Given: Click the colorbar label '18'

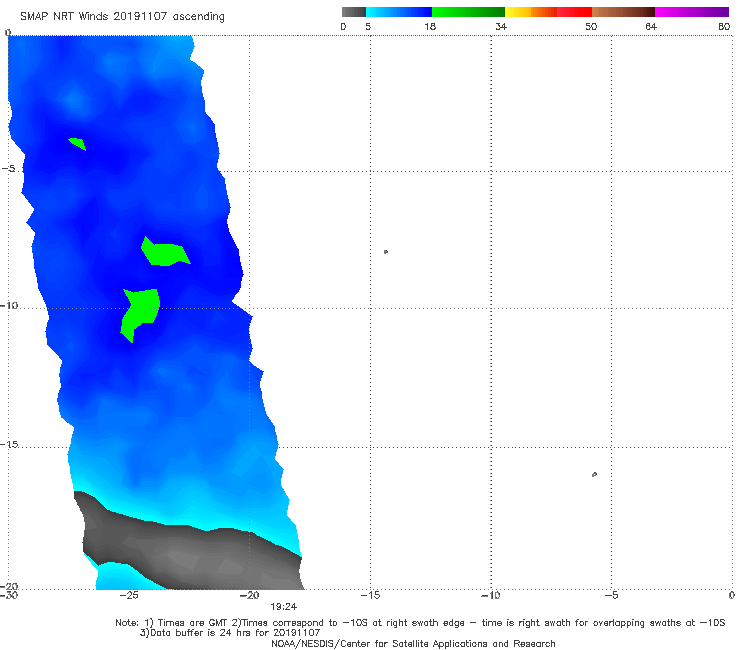Looking at the screenshot, I should click(429, 26).
